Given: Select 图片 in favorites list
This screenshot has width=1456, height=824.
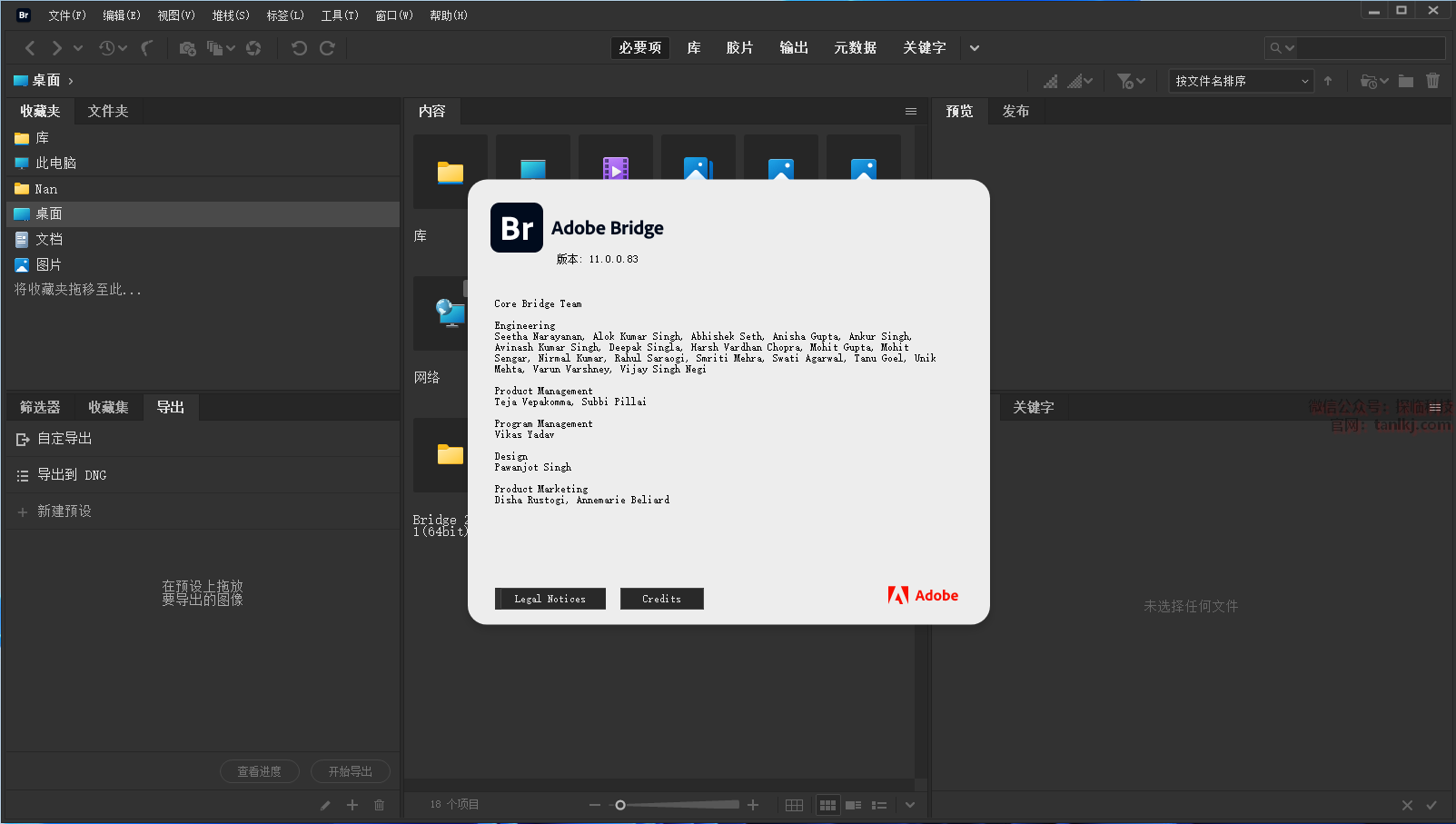Looking at the screenshot, I should tap(49, 264).
